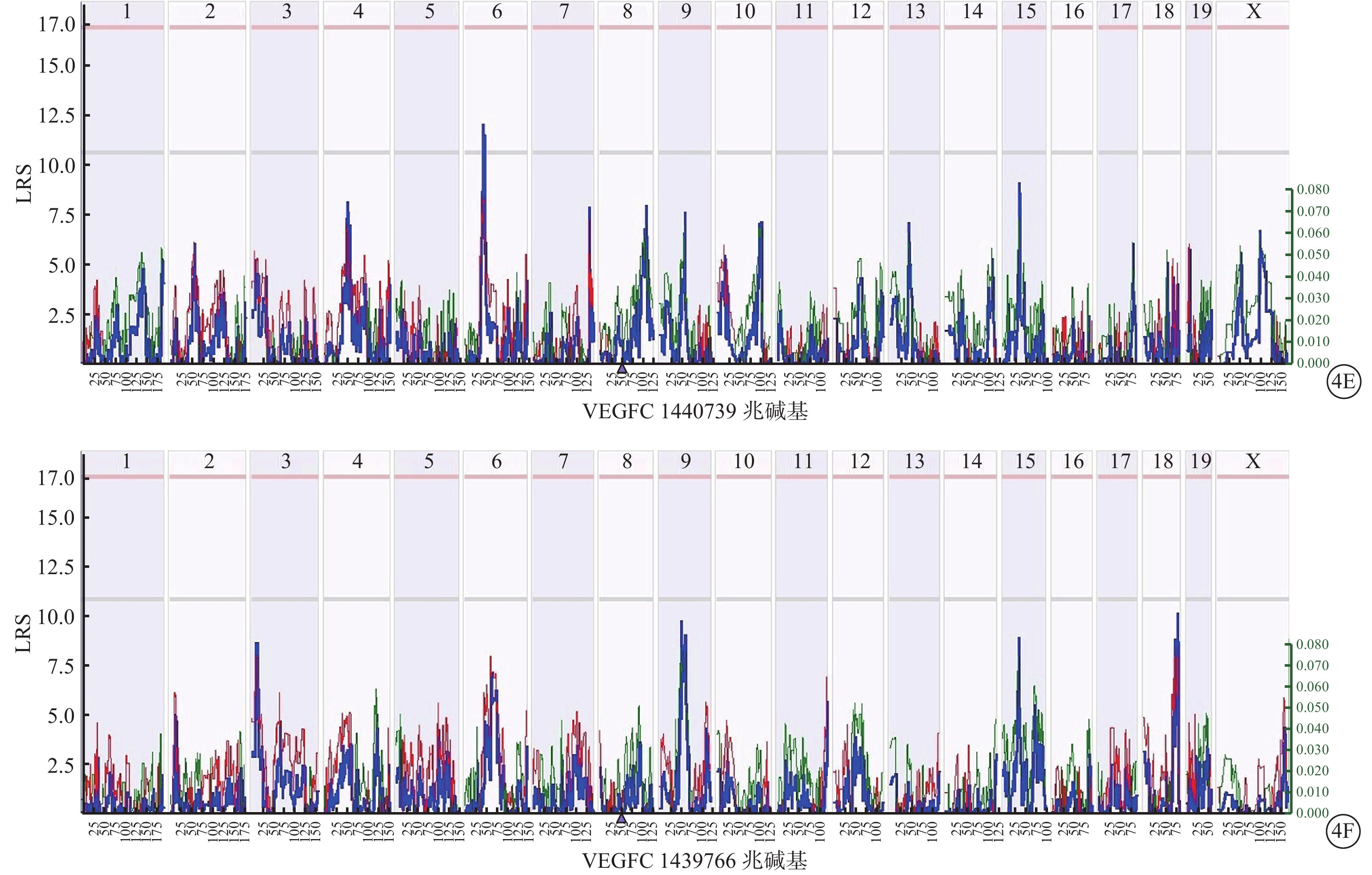Click the 0.080 green axis value in top plot
1372x875 pixels.
[1313, 189]
